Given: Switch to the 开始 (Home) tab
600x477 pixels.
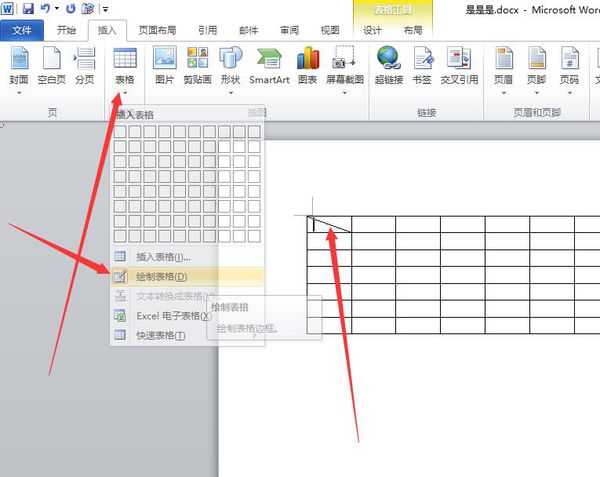Looking at the screenshot, I should [x=66, y=30].
